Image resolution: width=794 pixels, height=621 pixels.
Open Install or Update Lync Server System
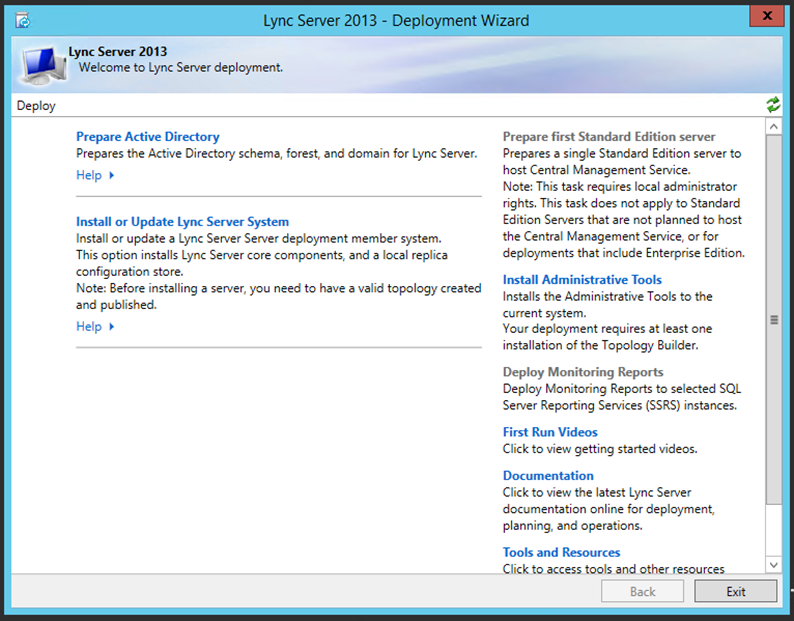[x=182, y=222]
